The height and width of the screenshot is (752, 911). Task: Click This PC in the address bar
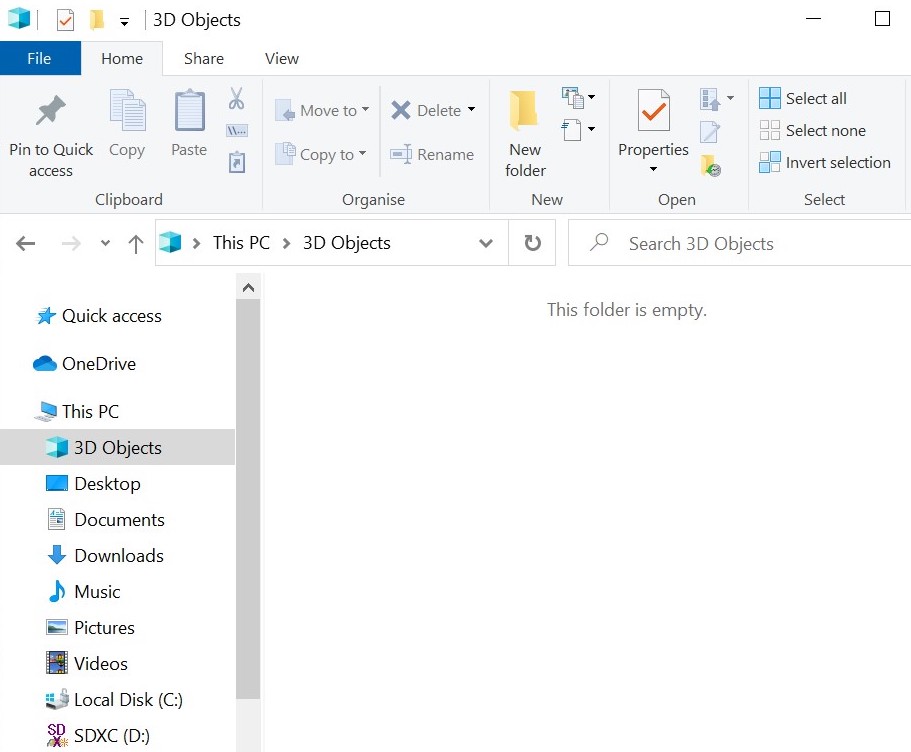(241, 242)
